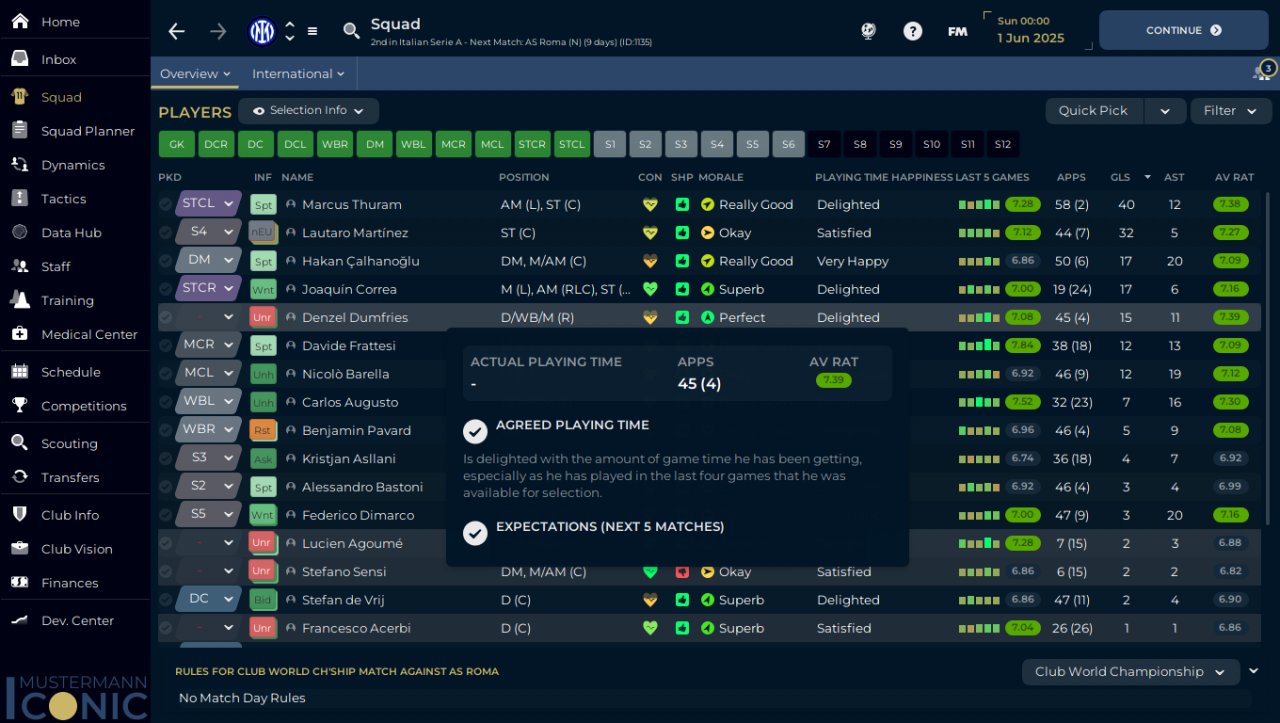The width and height of the screenshot is (1280, 723).
Task: Open the Competitions section
Action: pos(84,406)
